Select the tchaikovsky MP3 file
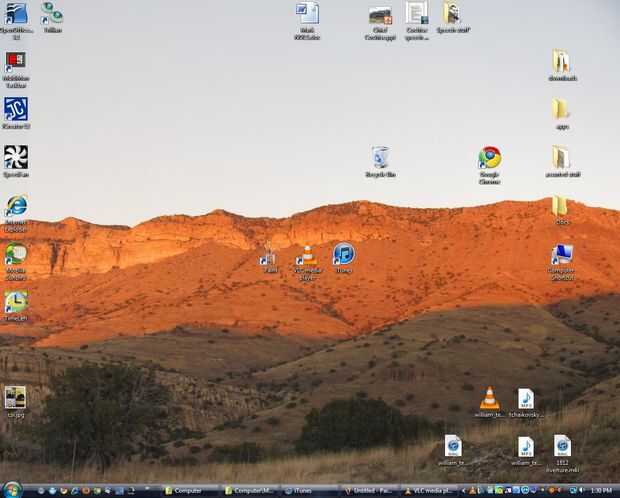Viewport: 620px width, 498px height. pos(526,403)
